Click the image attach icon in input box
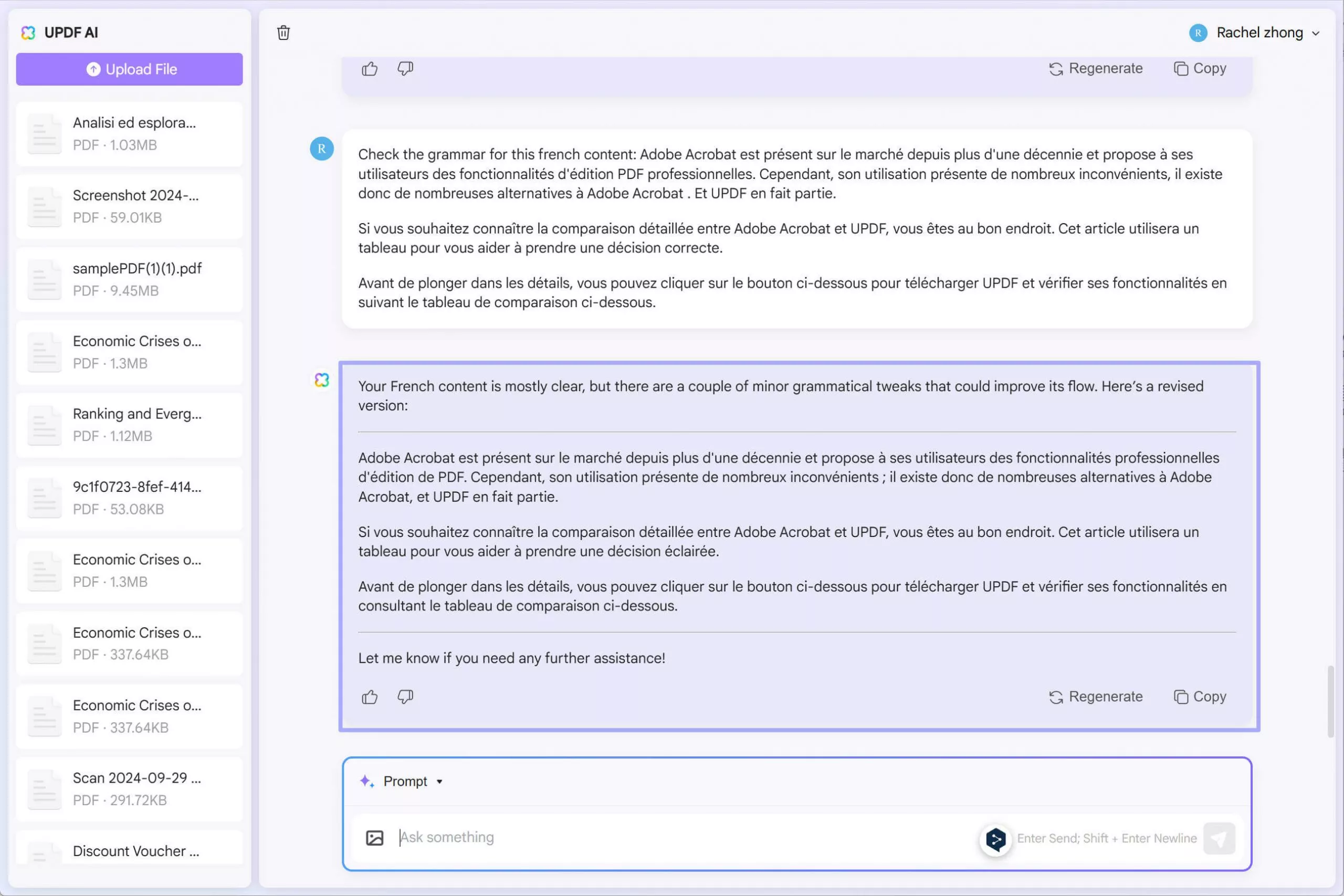Viewport: 1344px width, 896px height. [374, 838]
